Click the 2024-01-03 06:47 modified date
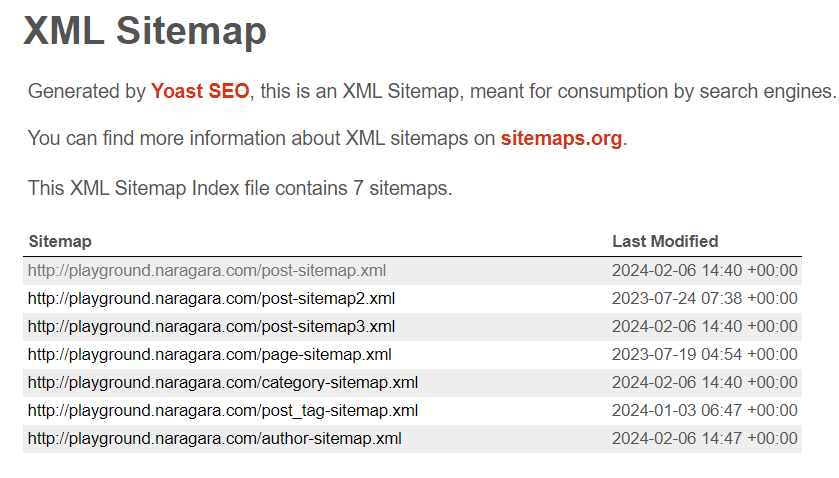This screenshot has height=478, width=839. click(x=704, y=410)
